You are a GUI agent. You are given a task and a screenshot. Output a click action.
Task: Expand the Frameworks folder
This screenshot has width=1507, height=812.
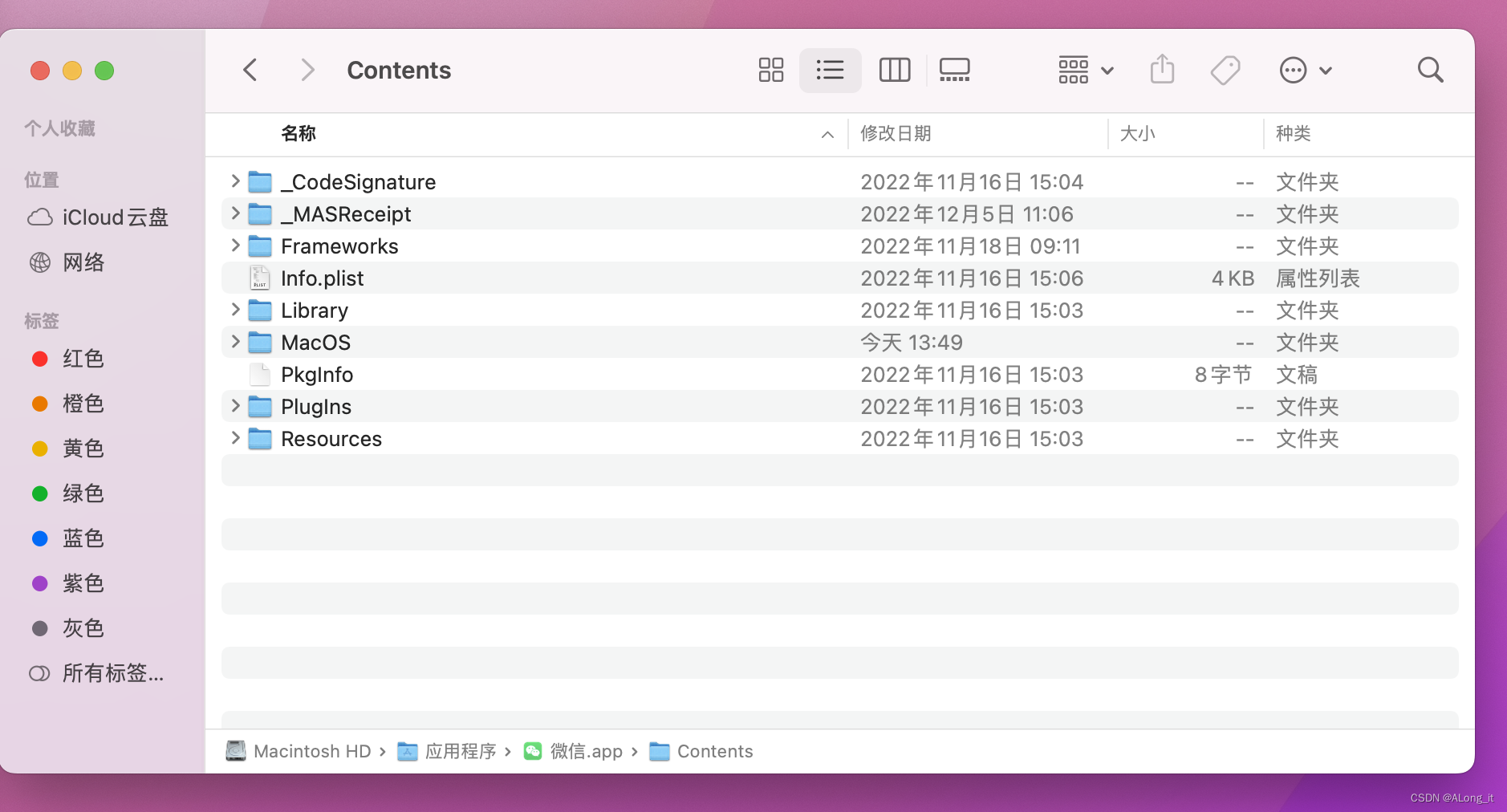235,246
